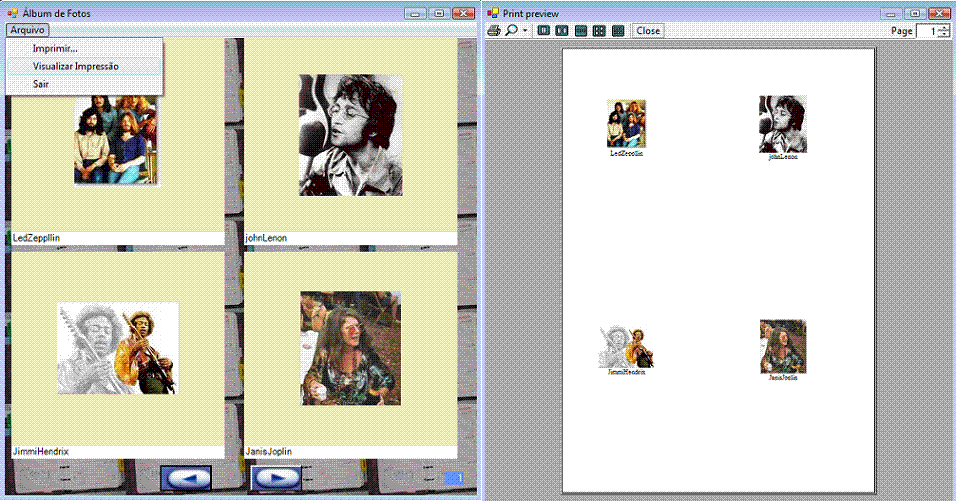Click the JimmiHendrix image on preview page

pos(626,347)
